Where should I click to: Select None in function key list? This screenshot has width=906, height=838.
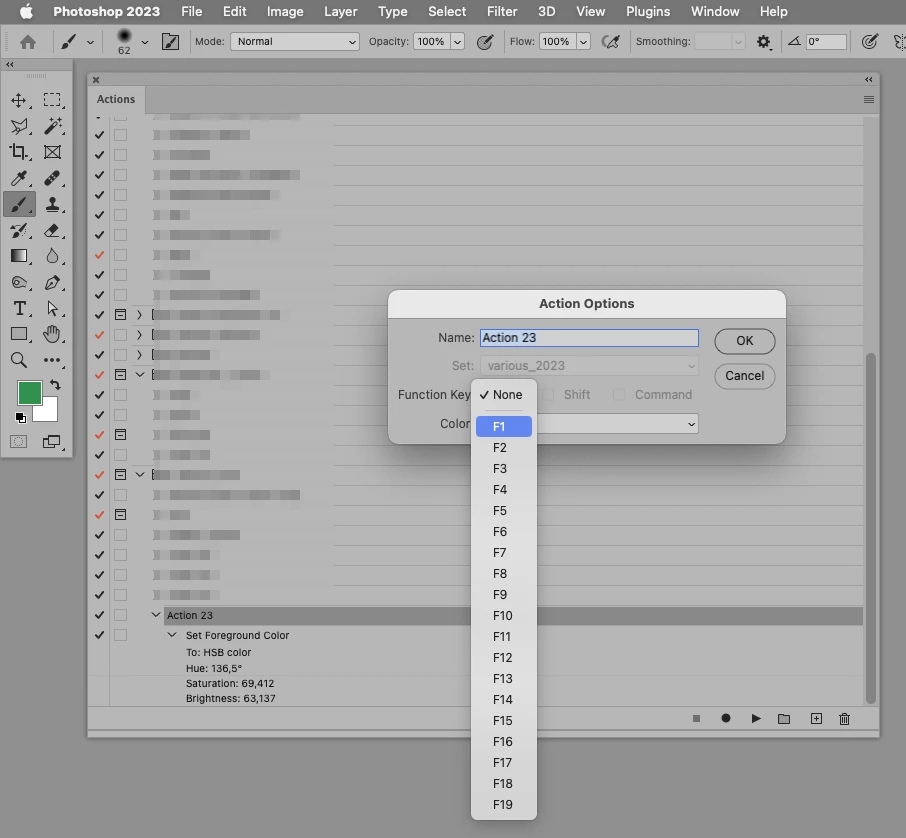tap(504, 395)
